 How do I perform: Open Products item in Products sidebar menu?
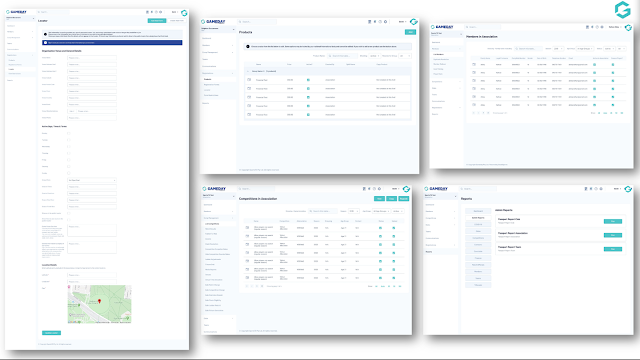pos(208,79)
